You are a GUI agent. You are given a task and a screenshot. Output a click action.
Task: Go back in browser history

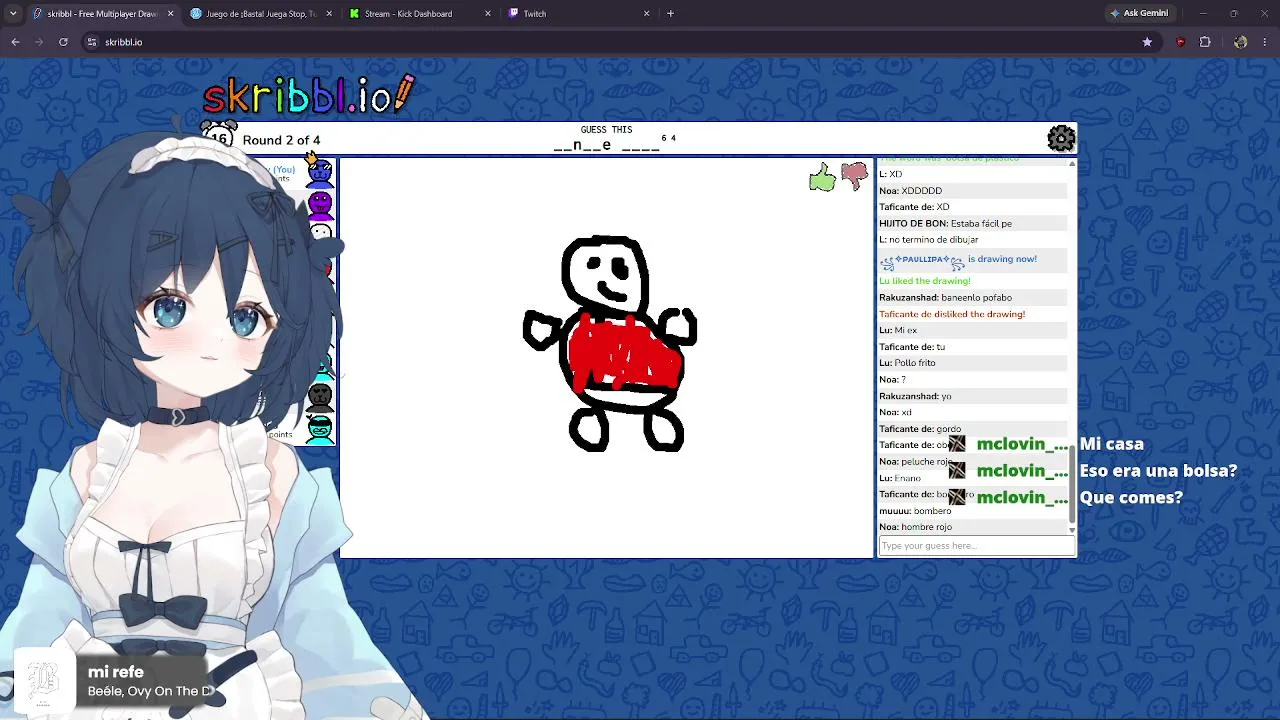click(15, 42)
